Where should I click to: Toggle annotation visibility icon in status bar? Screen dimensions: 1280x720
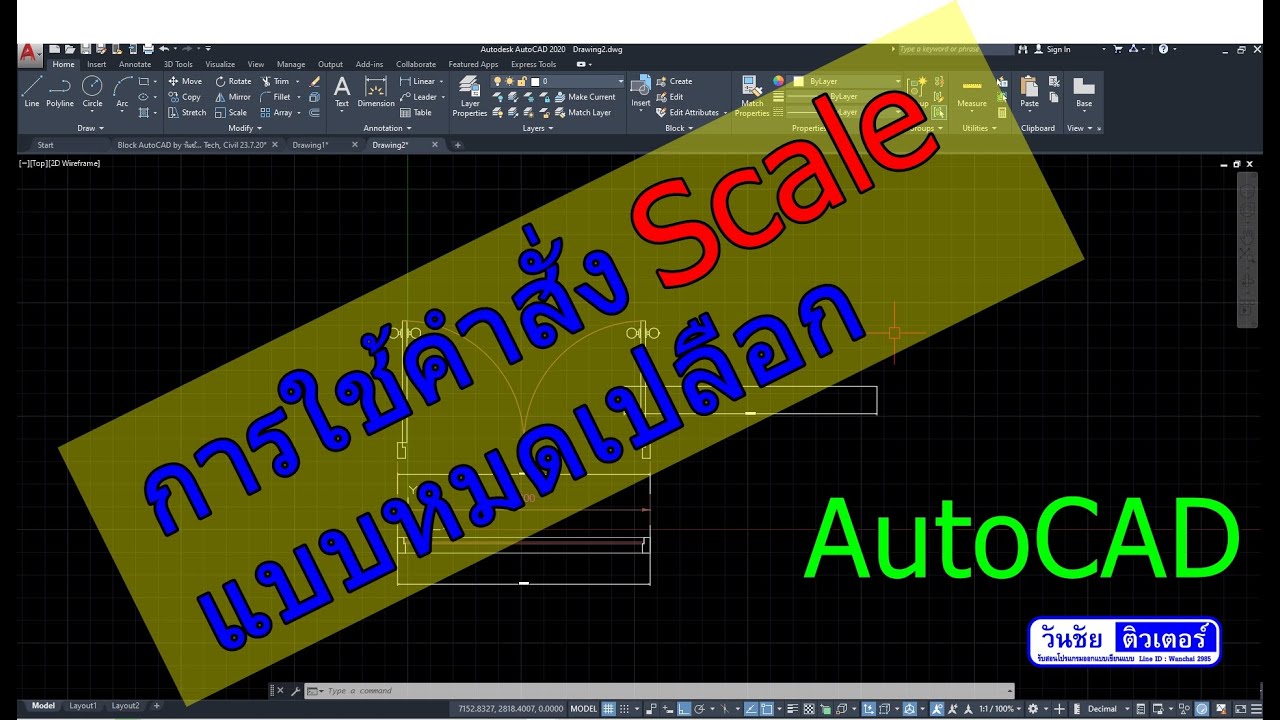click(938, 709)
